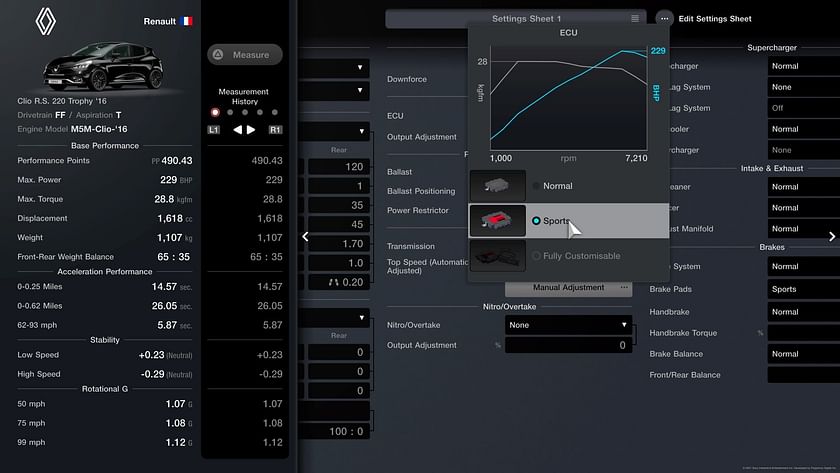Click the list icon on Settings Sheet bar
The image size is (840, 473).
[635, 19]
